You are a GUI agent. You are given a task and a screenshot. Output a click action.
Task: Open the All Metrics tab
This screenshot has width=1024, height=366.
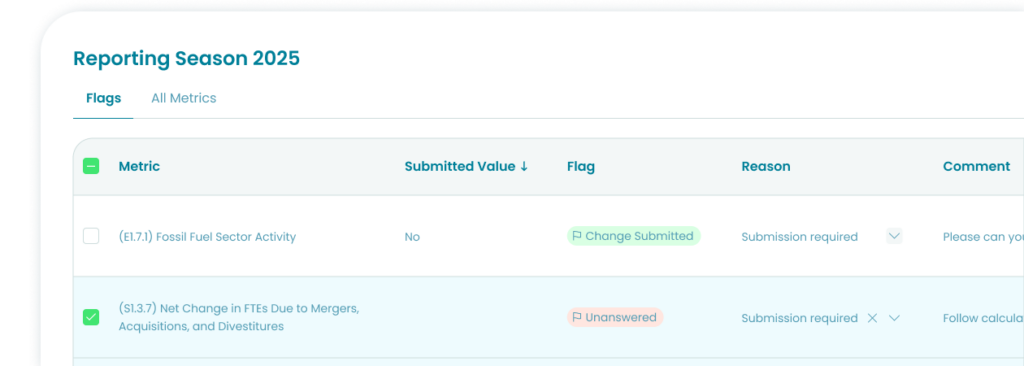coord(184,98)
